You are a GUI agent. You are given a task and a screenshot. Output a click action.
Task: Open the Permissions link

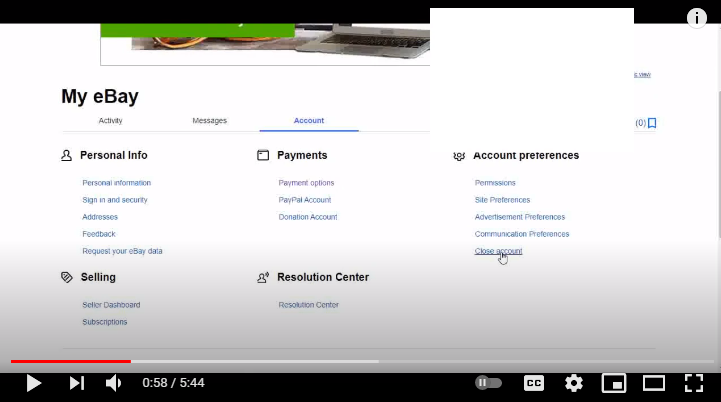pyautogui.click(x=495, y=183)
